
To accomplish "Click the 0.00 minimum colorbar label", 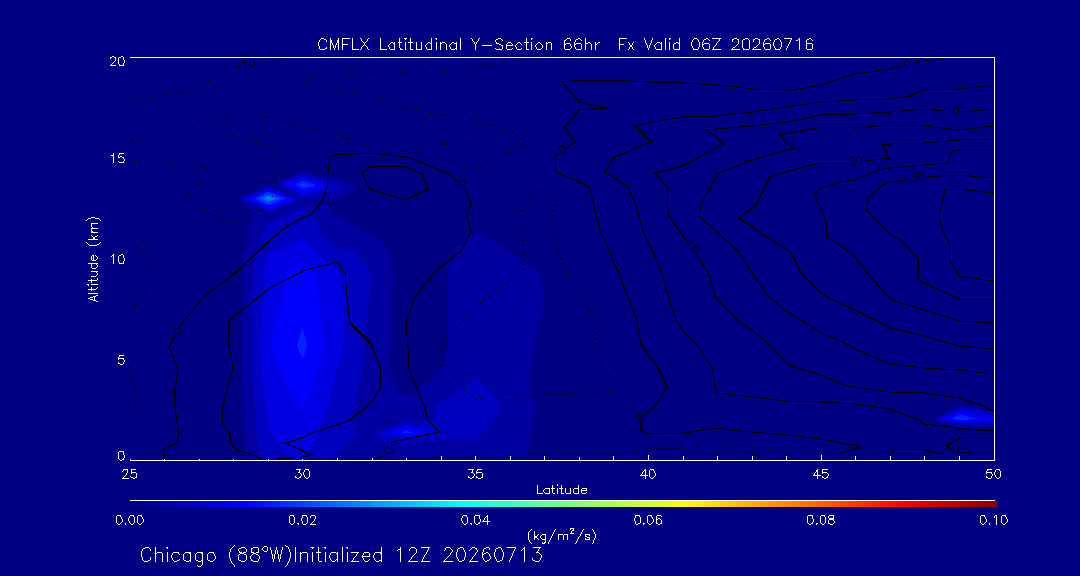I will coord(131,520).
